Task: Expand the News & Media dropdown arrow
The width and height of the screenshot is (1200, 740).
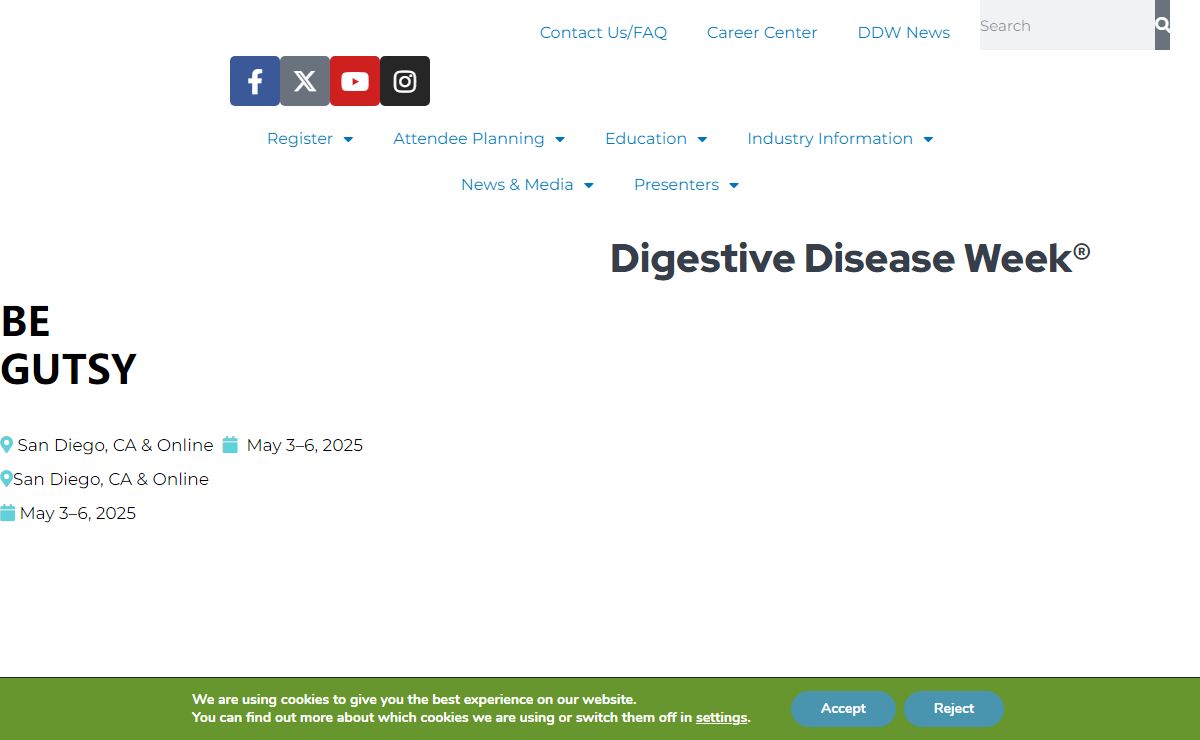Action: pyautogui.click(x=589, y=185)
